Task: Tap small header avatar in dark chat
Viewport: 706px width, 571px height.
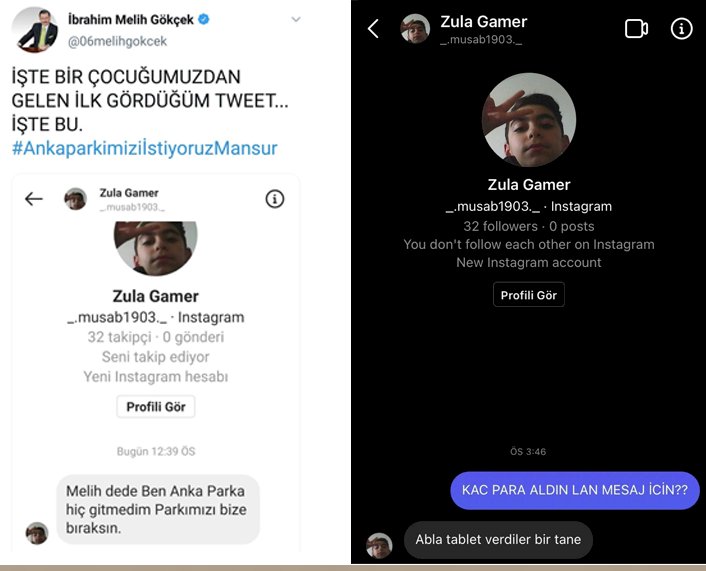Action: tap(415, 29)
